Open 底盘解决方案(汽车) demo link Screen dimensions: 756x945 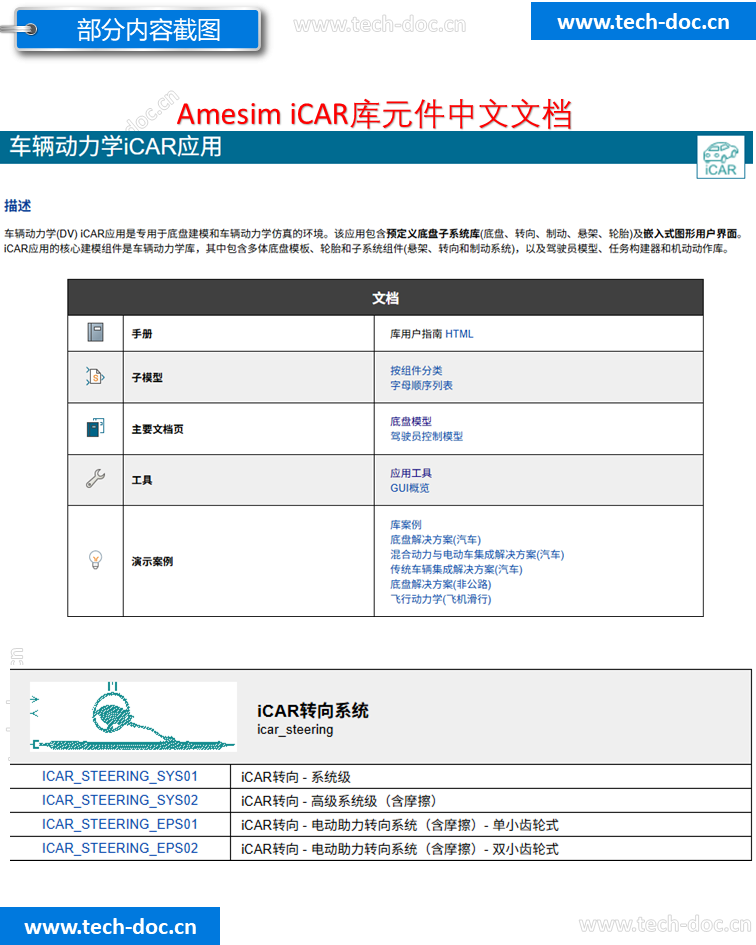pyautogui.click(x=435, y=539)
